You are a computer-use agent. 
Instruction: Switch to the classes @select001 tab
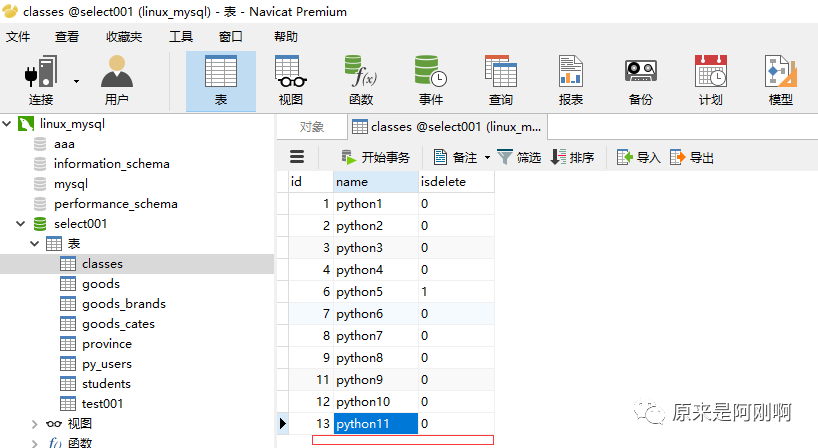click(447, 127)
